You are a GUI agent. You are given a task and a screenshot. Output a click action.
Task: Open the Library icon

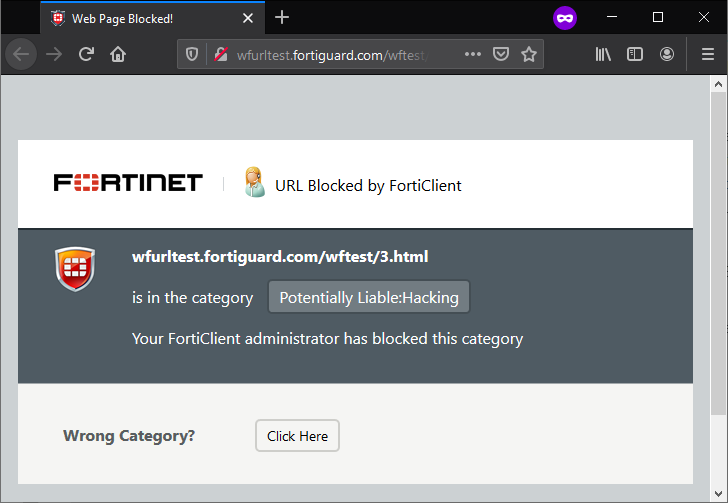click(x=603, y=54)
